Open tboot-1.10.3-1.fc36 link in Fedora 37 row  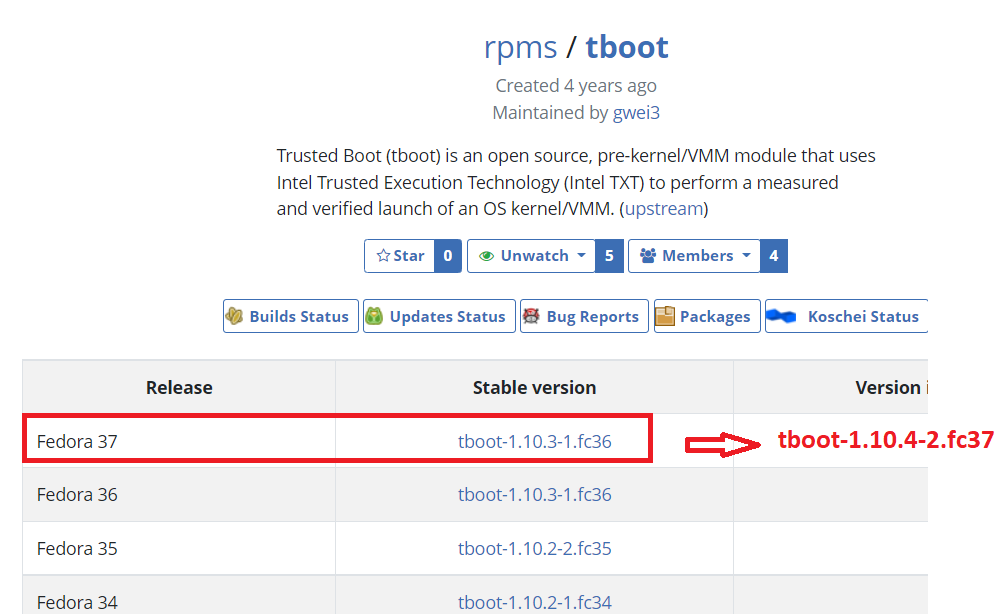(535, 442)
